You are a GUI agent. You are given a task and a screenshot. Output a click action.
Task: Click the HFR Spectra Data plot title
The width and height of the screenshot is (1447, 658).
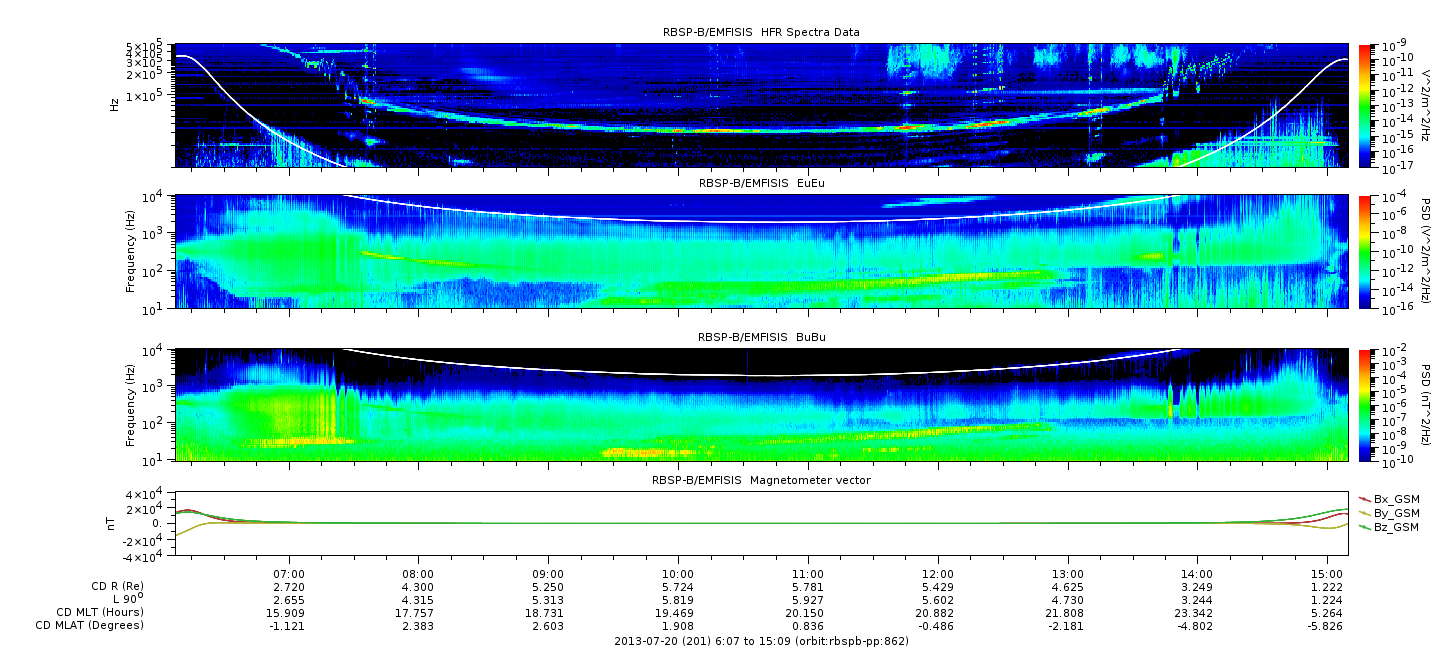click(761, 32)
